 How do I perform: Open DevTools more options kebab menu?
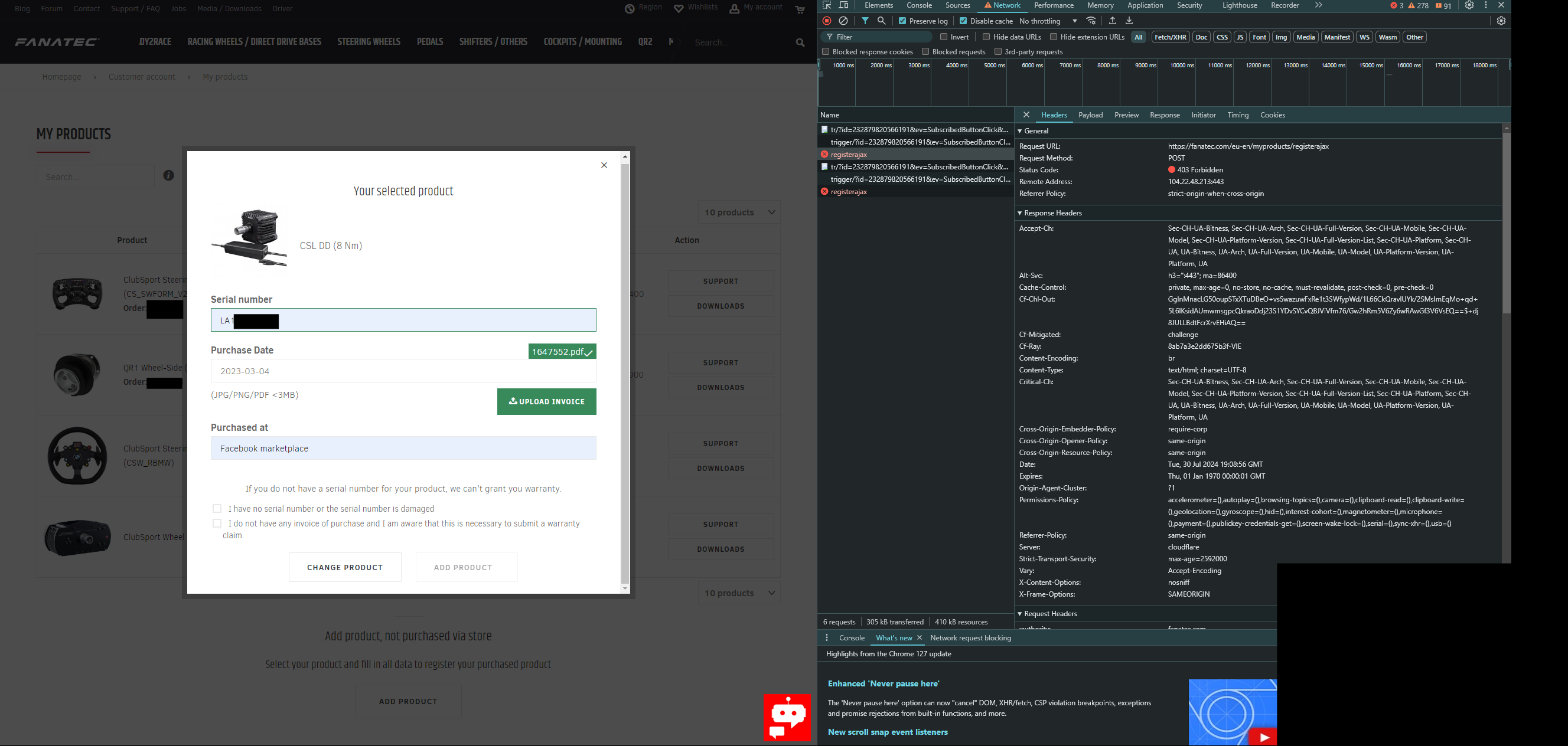click(x=1486, y=5)
